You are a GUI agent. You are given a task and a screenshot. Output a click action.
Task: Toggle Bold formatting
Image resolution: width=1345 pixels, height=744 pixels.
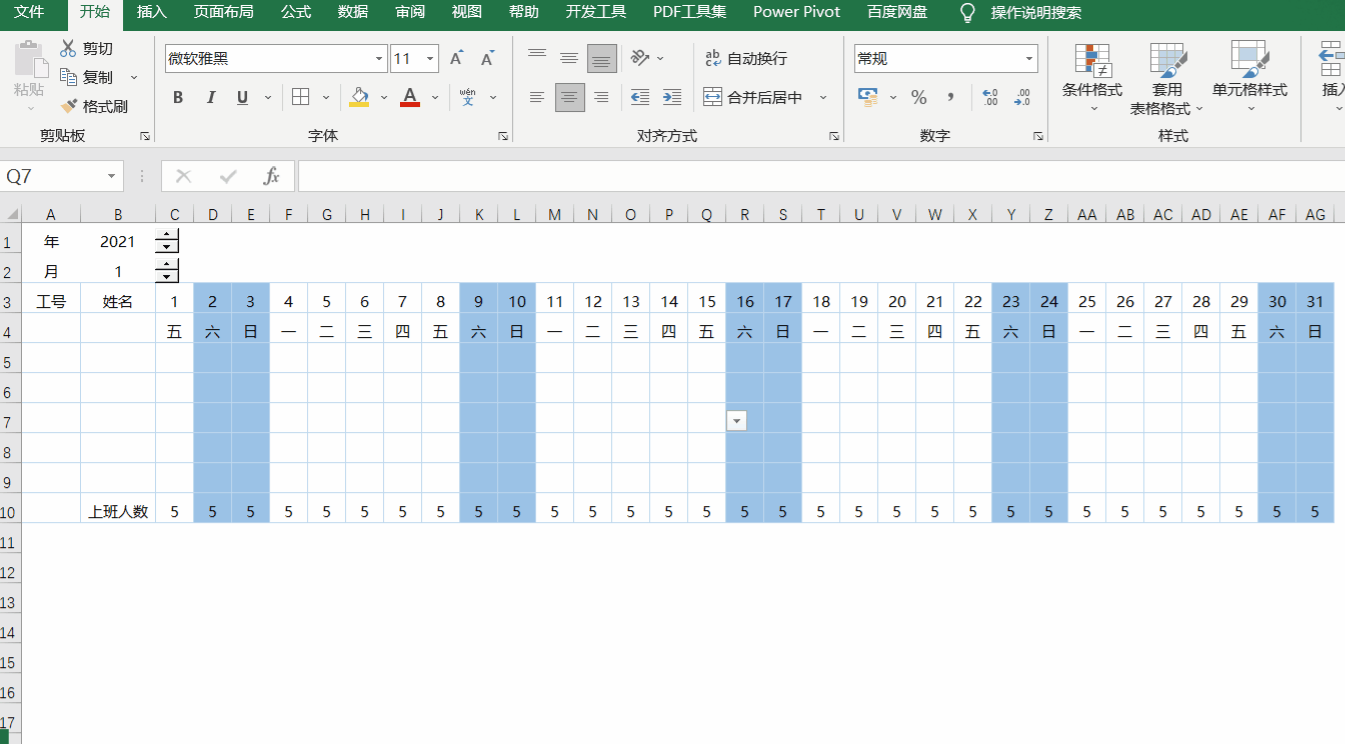point(178,97)
